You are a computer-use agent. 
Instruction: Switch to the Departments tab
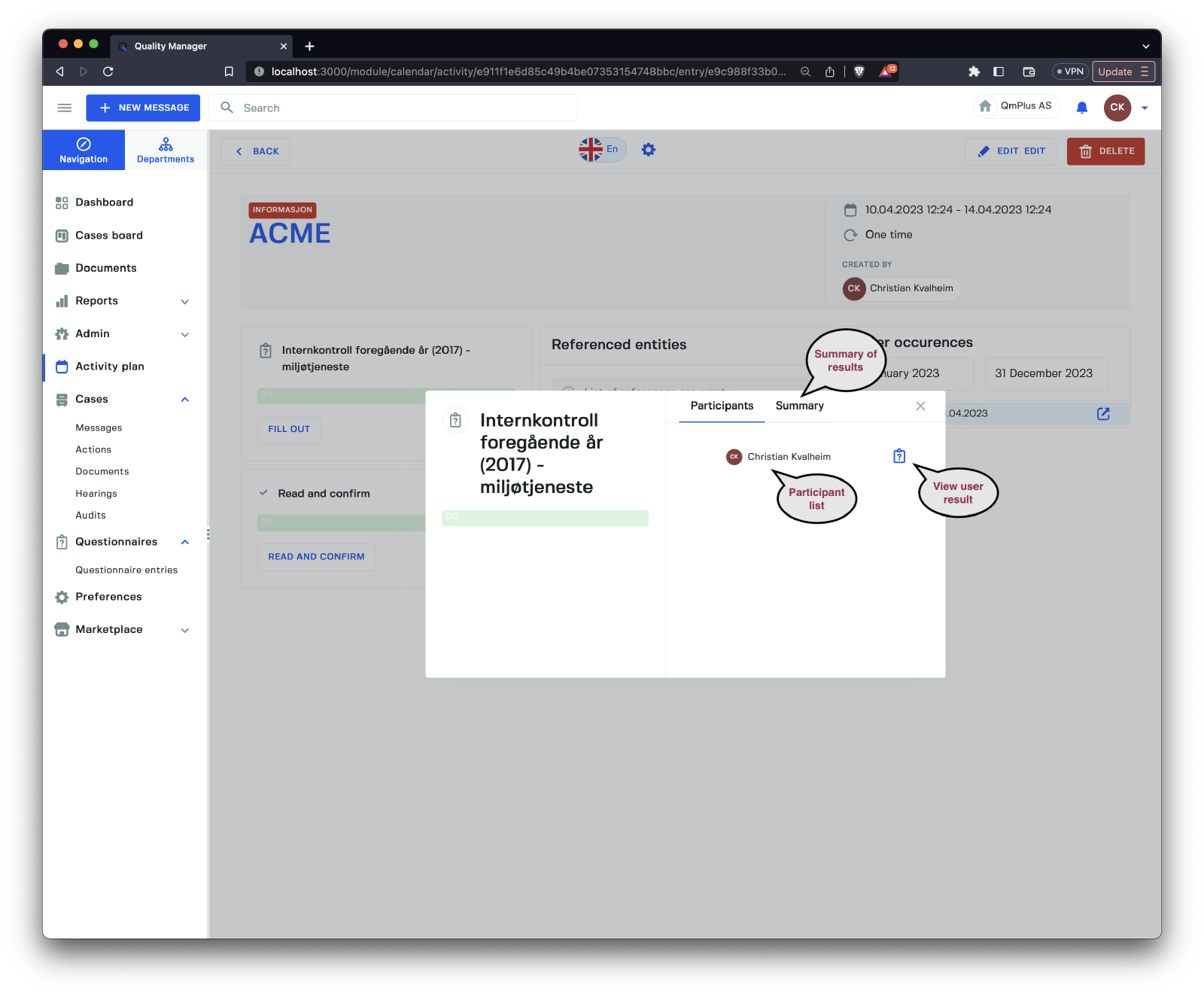(x=166, y=150)
